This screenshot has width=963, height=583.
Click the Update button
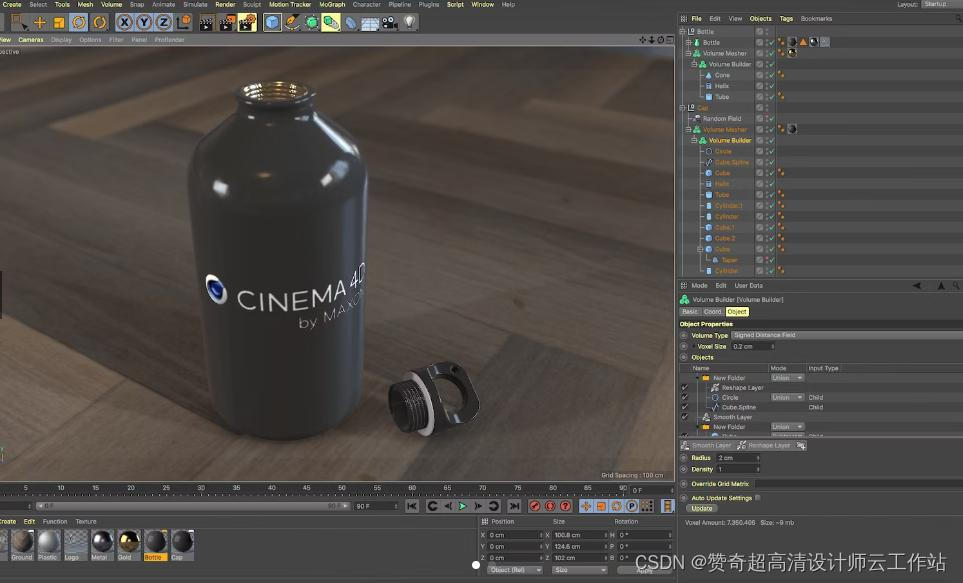pyautogui.click(x=701, y=508)
